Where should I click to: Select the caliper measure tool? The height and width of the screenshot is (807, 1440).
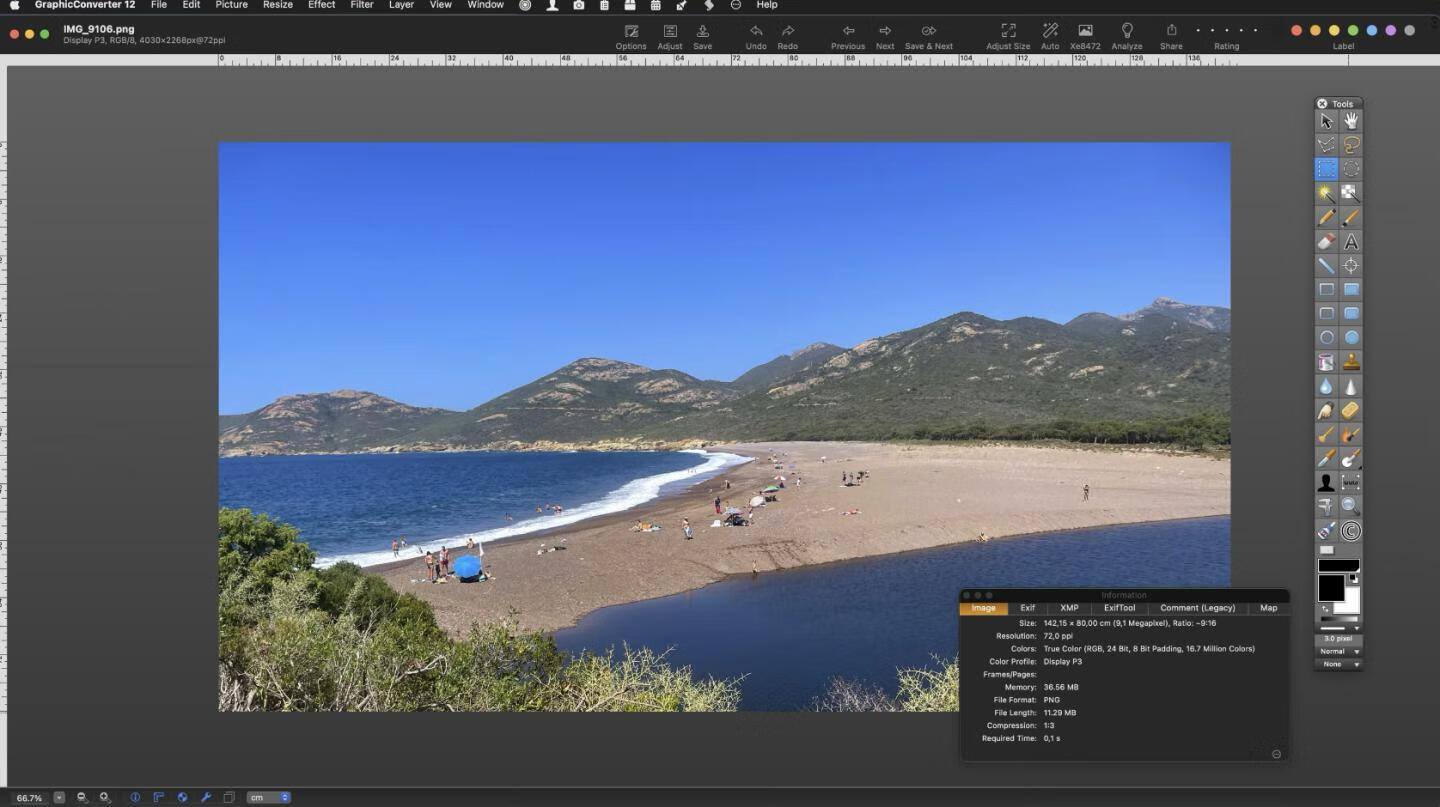[x=1326, y=506]
